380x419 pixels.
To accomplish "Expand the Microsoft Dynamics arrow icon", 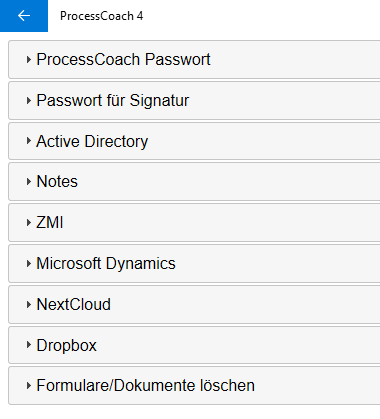I will (29, 264).
